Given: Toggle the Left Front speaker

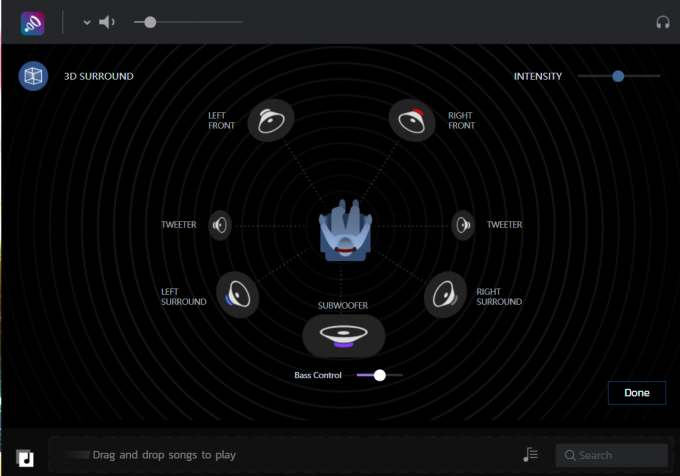Looking at the screenshot, I should tap(271, 121).
